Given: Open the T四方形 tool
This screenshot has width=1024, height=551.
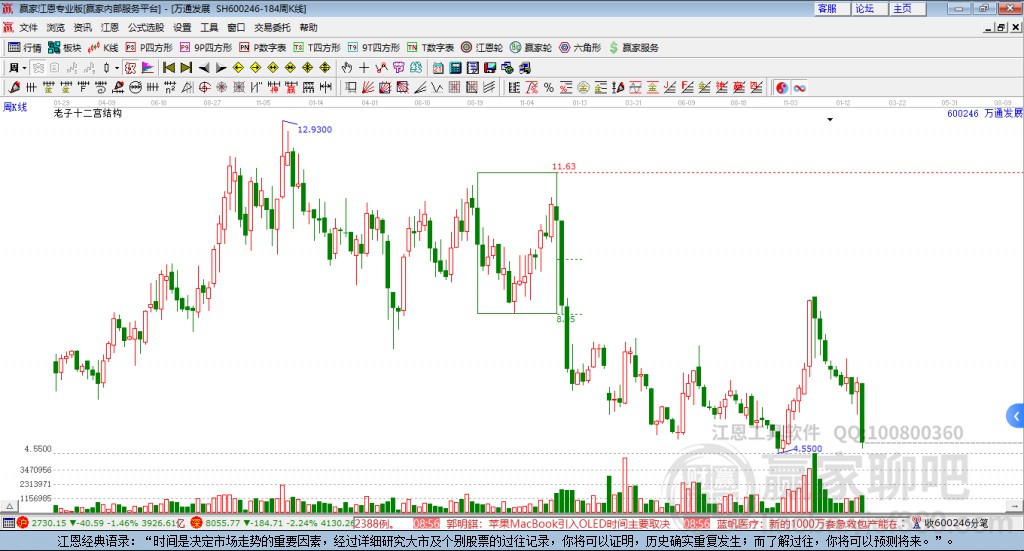Looking at the screenshot, I should [x=317, y=48].
